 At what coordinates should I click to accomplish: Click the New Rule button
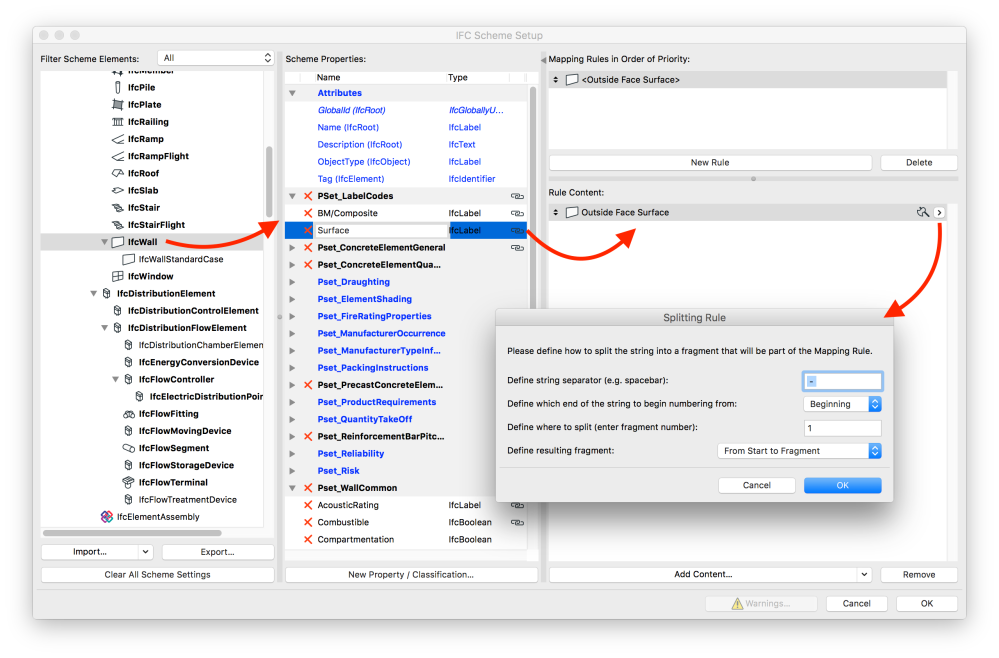pyautogui.click(x=710, y=162)
